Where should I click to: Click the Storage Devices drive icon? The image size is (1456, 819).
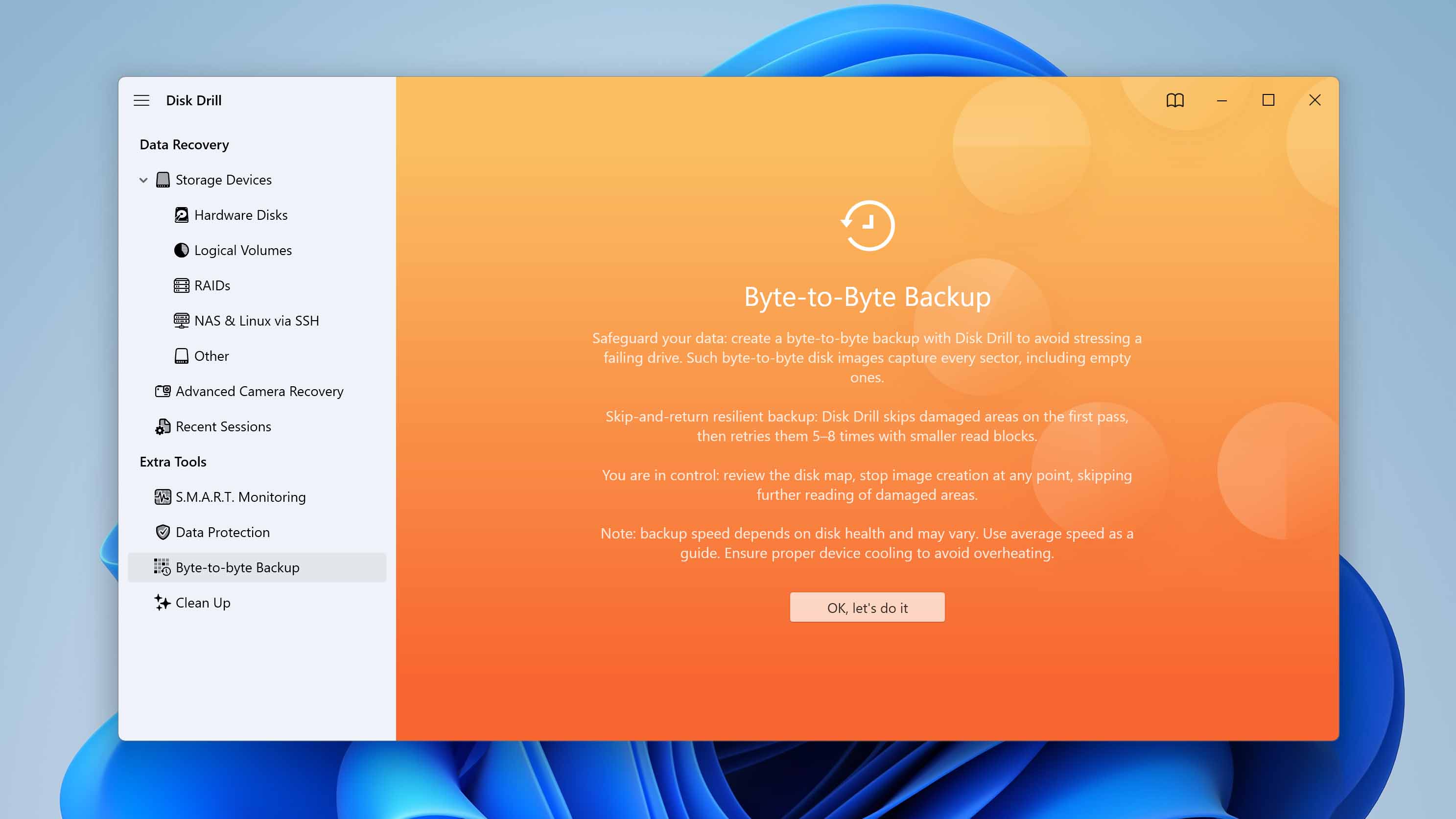tap(164, 179)
